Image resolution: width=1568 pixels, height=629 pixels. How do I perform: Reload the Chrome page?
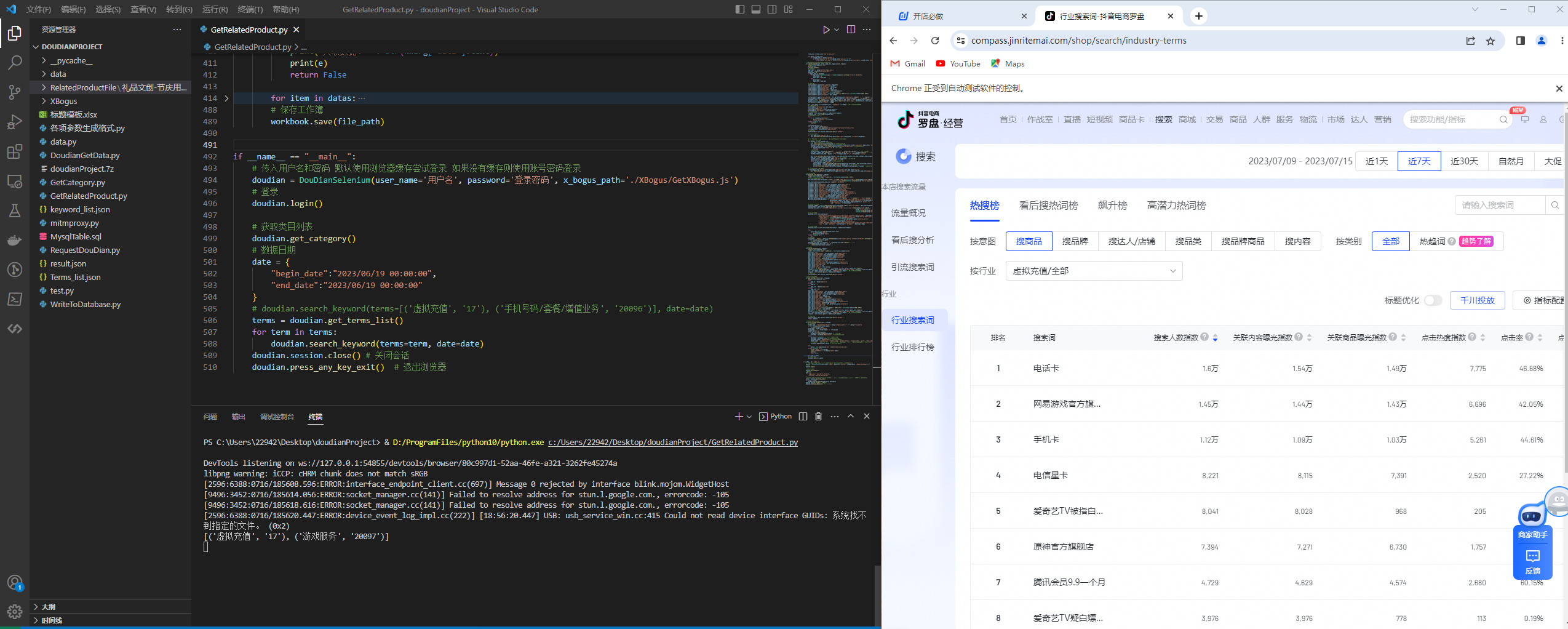[x=935, y=41]
